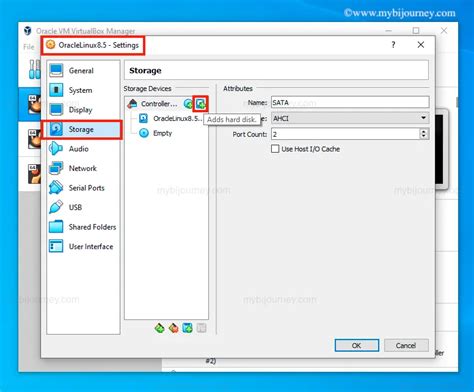Viewport: 474px width, 392px height.
Task: Open the Shared Folders settings page
Action: [83, 227]
